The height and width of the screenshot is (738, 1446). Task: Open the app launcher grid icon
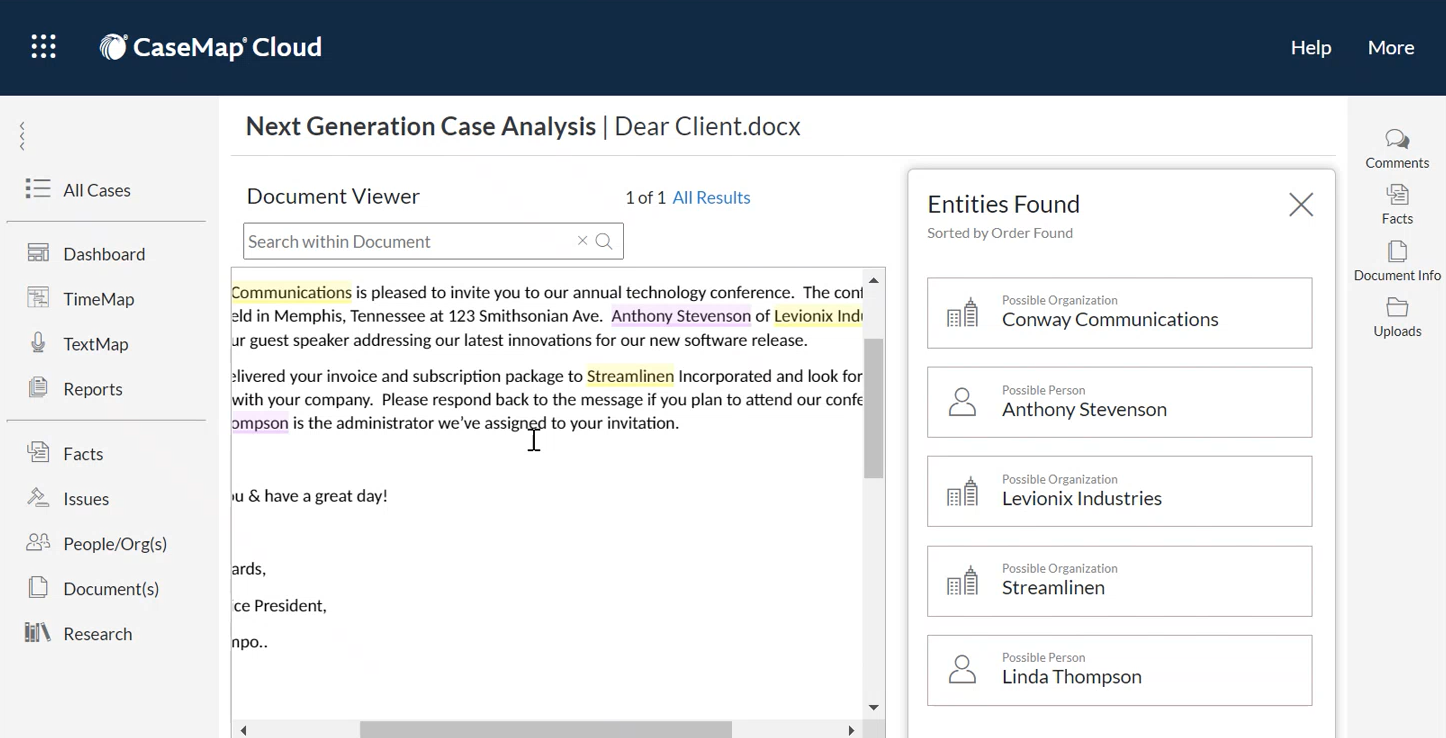(x=43, y=47)
